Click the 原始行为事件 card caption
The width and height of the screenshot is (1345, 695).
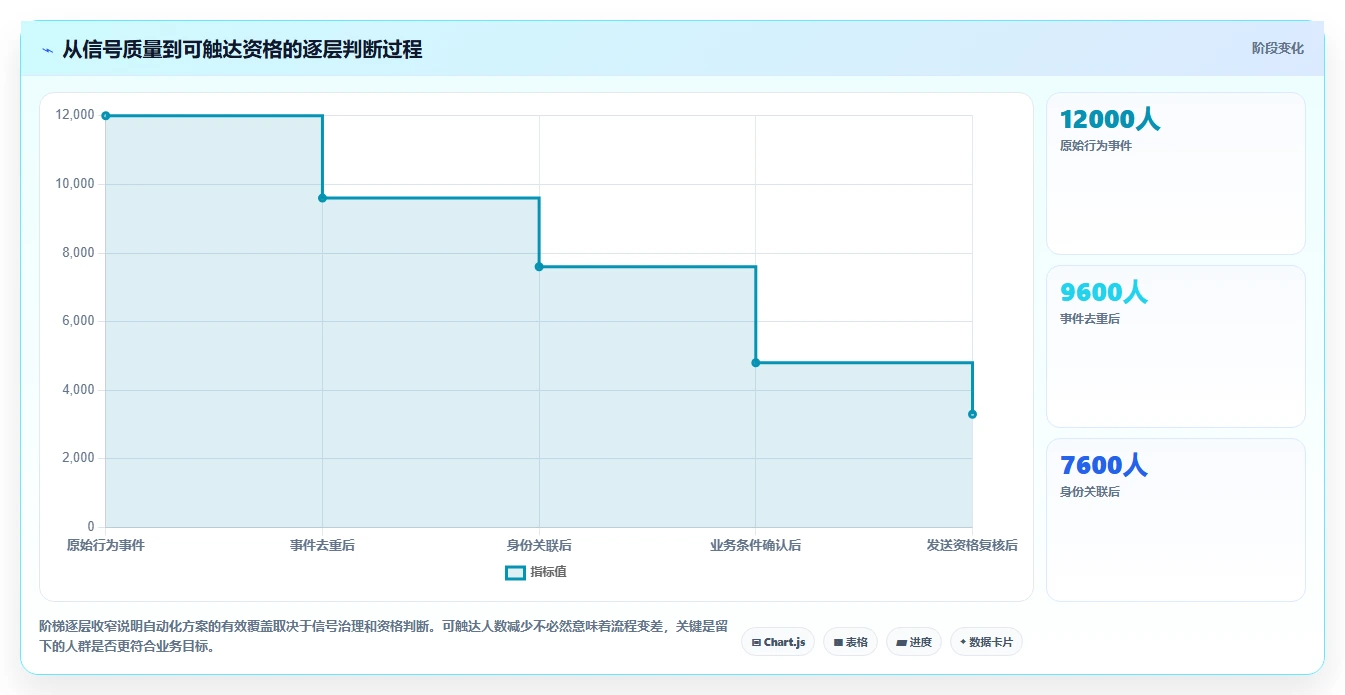[1096, 146]
